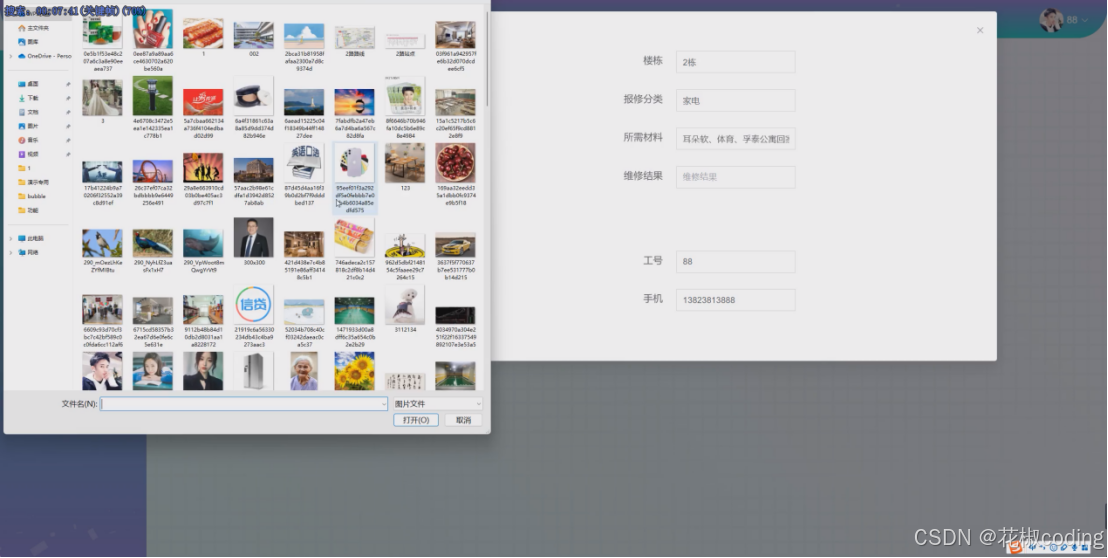Viewport: 1108px width, 558px height.
Task: Expand the OneDrive tree node
Action: point(11,56)
